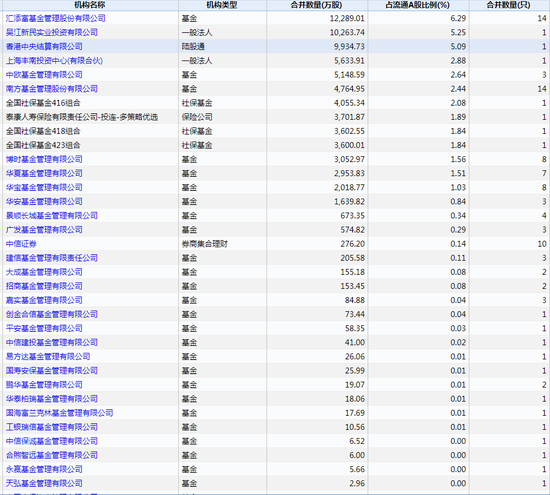
Task: Sort by 合并数量(只) column header
Action: 508,5
